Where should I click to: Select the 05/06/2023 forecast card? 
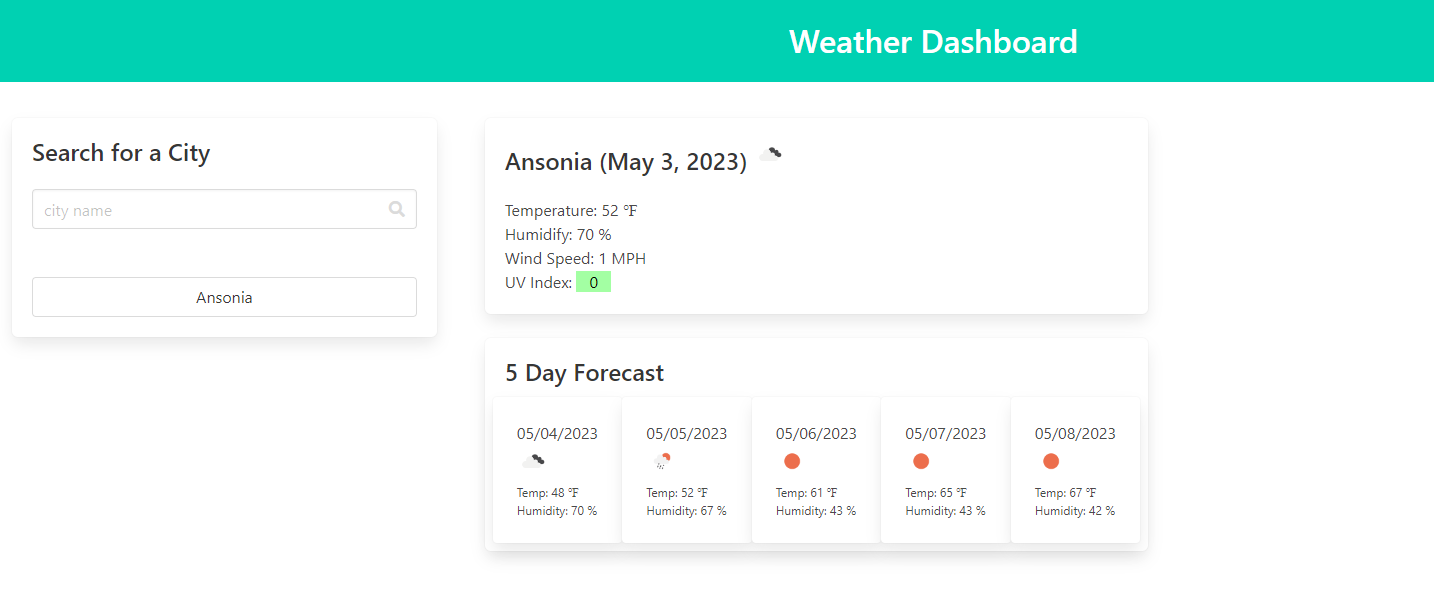(816, 470)
